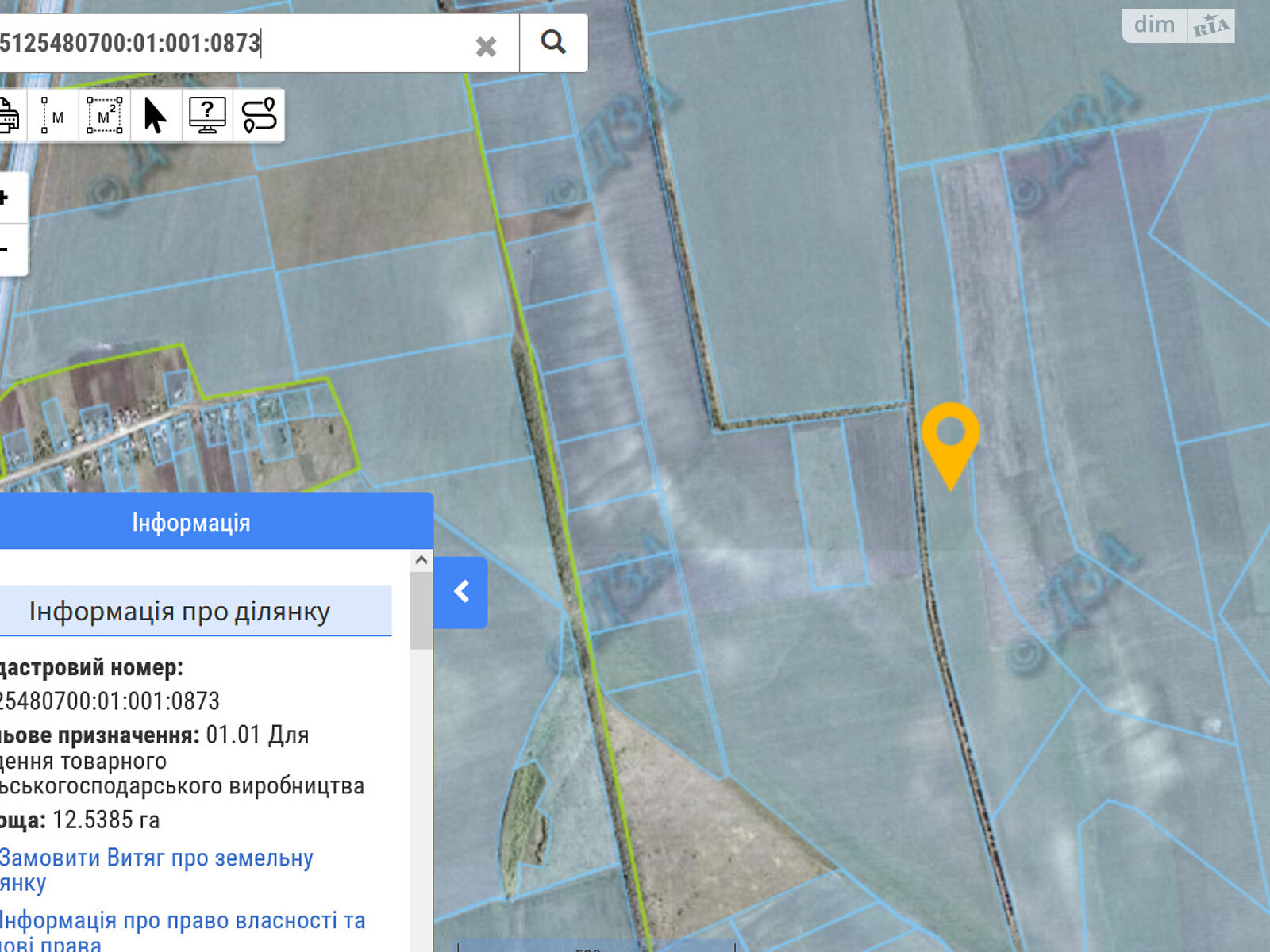This screenshot has height=952, width=1270.
Task: Select the route drawing tool
Action: coord(259,116)
